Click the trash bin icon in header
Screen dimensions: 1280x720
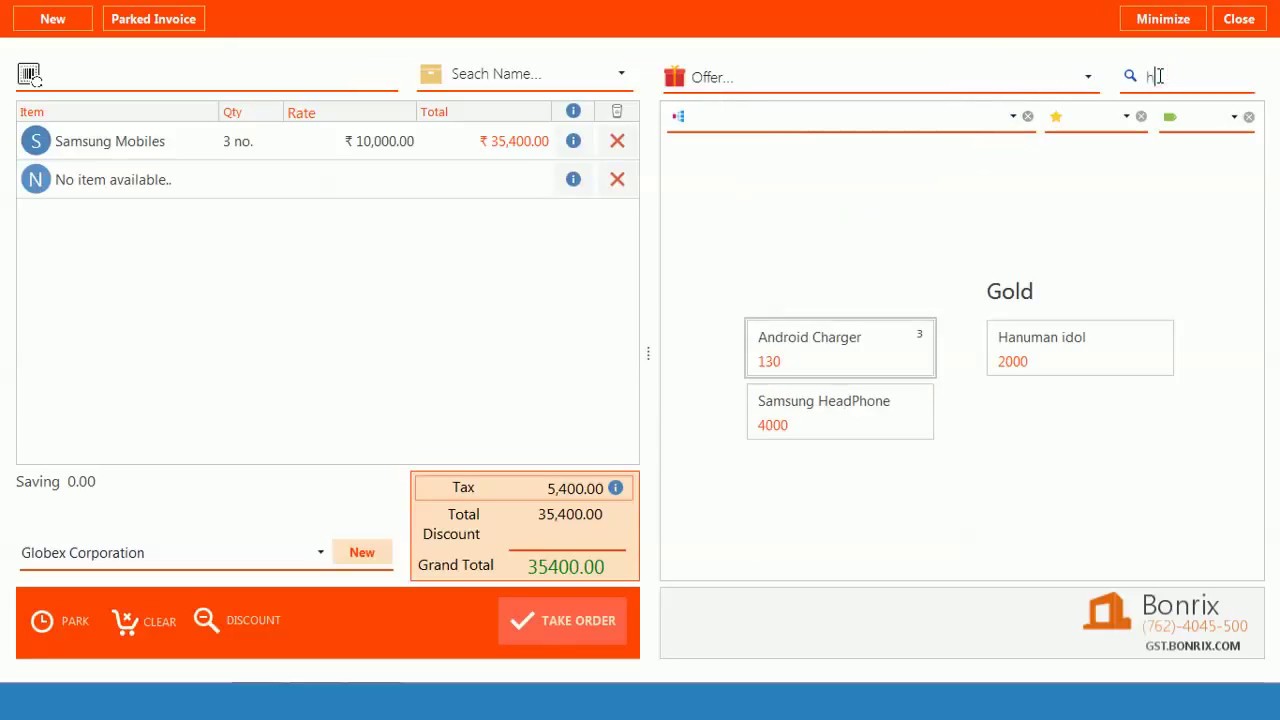click(x=617, y=111)
